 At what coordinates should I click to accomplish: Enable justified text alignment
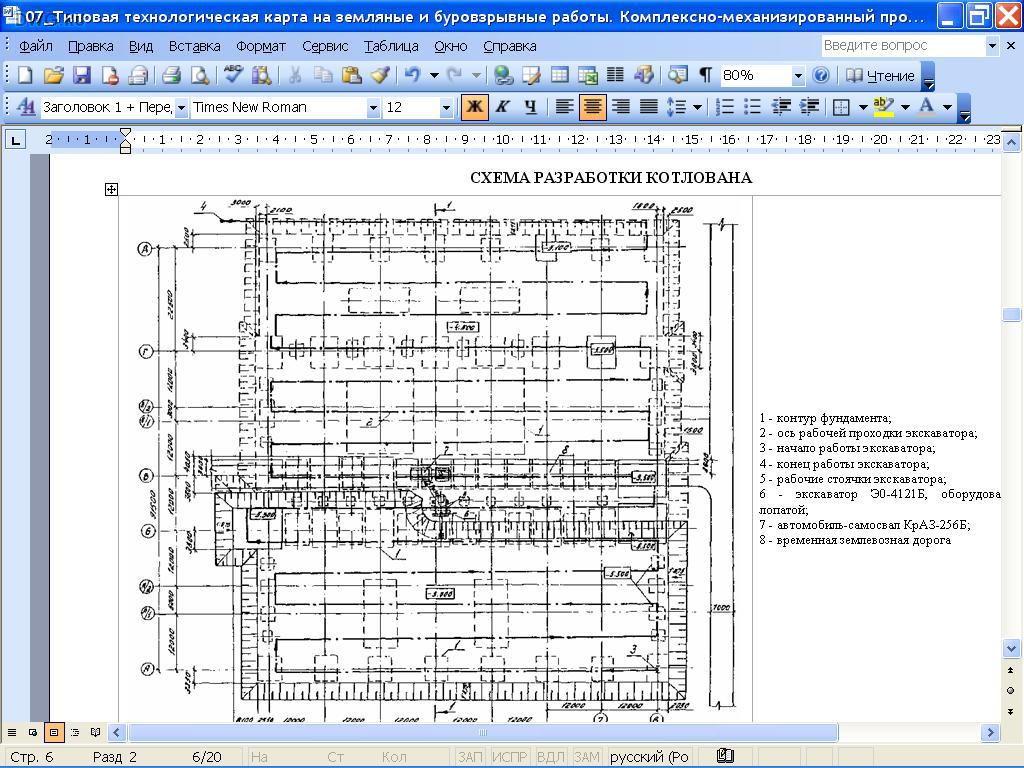click(648, 107)
